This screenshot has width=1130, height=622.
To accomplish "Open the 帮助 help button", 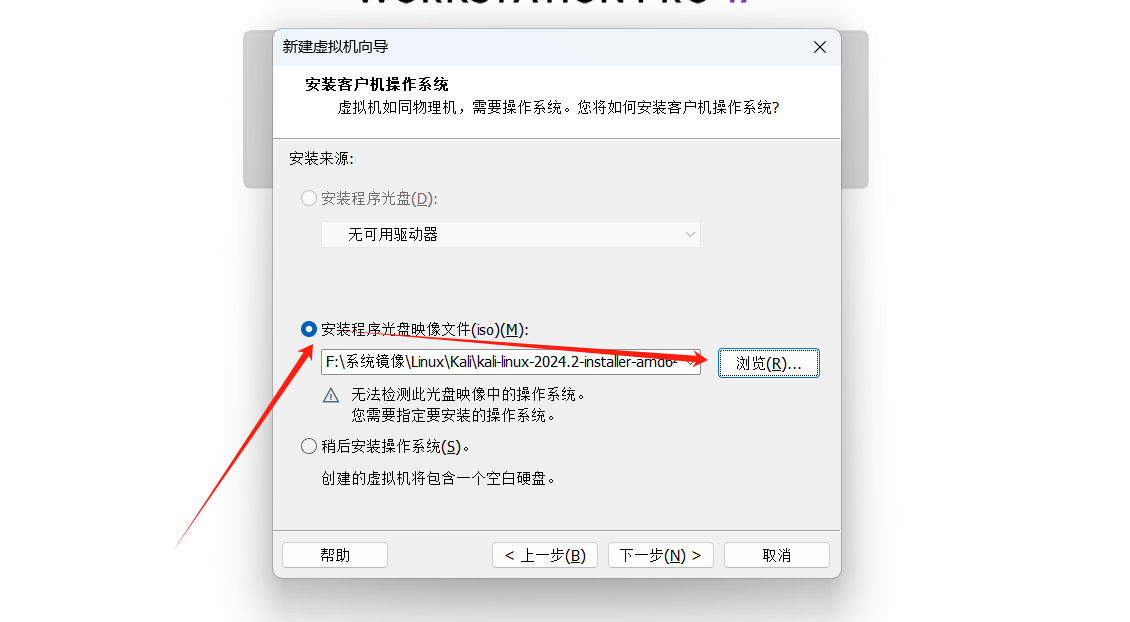I will [335, 555].
